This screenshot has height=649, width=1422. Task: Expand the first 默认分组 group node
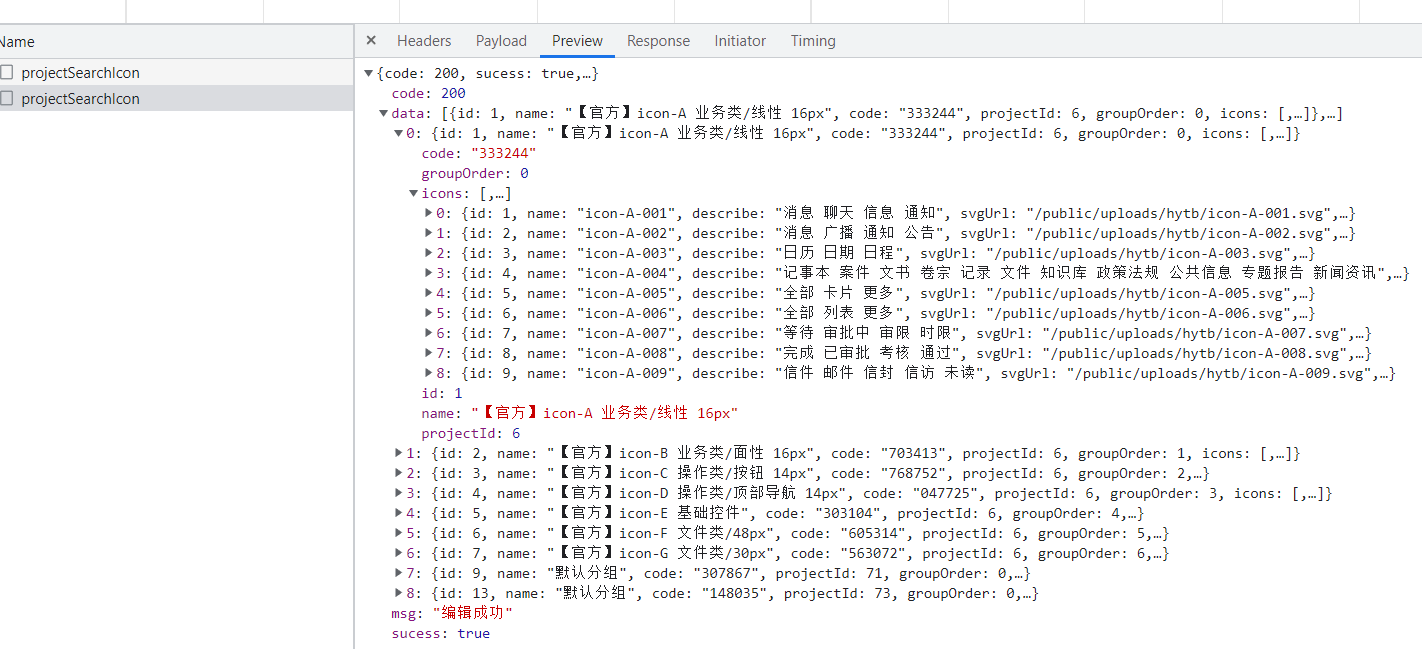[x=399, y=573]
